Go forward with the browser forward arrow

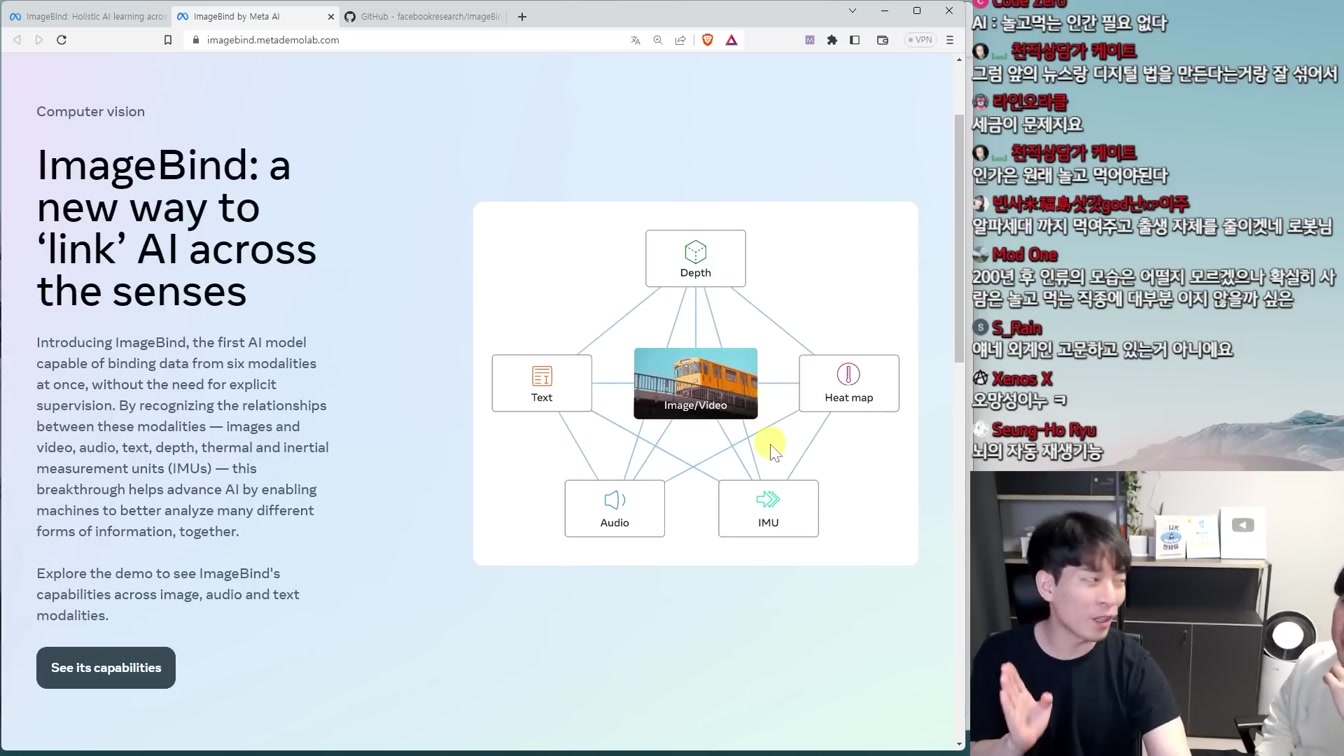pos(39,40)
